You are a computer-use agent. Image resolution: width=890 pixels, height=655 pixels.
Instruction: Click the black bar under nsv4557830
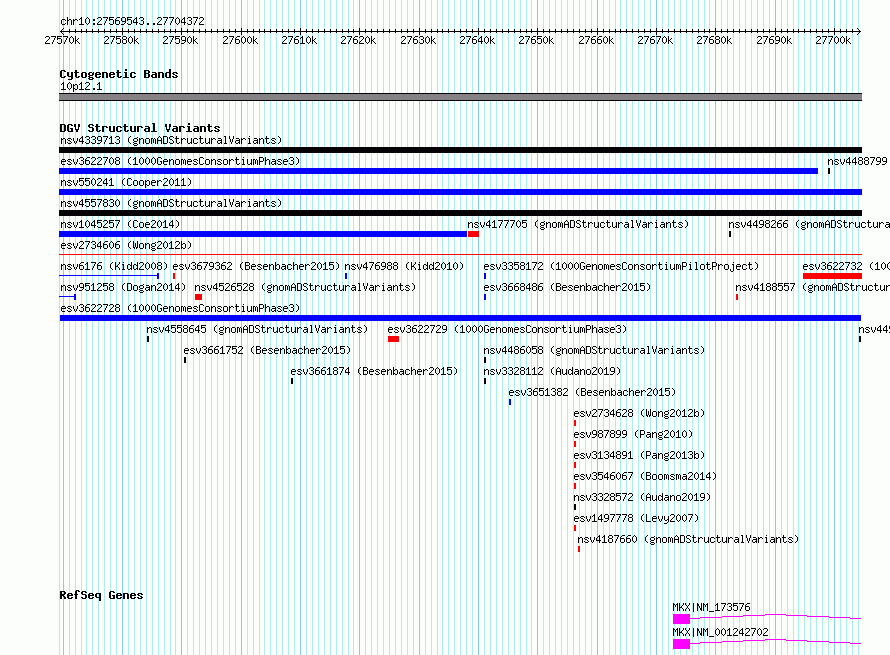coord(460,213)
